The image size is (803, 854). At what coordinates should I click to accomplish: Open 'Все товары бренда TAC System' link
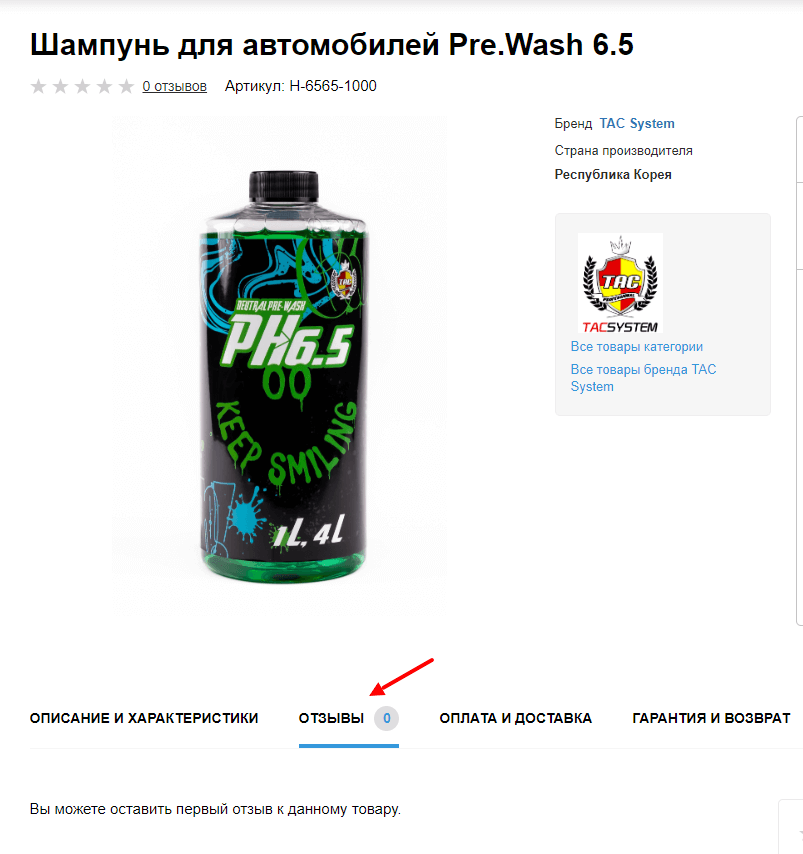click(x=643, y=377)
